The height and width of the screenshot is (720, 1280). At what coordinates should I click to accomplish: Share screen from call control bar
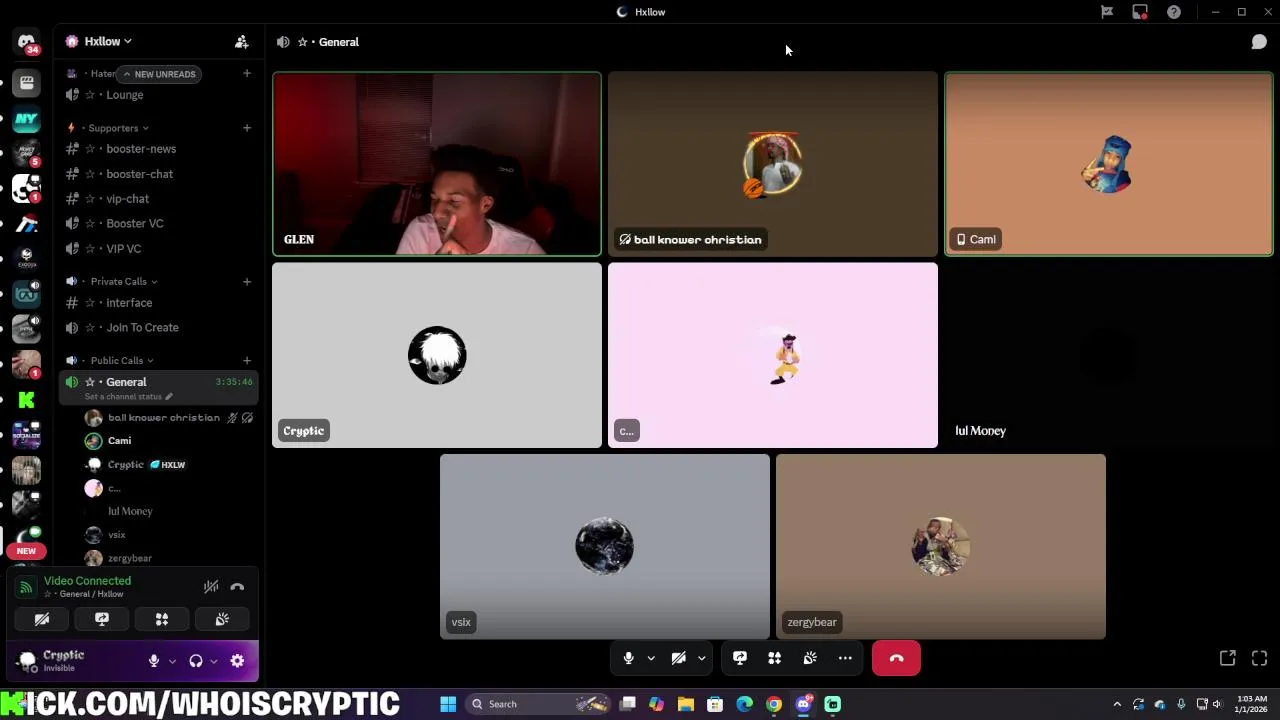[x=740, y=658]
